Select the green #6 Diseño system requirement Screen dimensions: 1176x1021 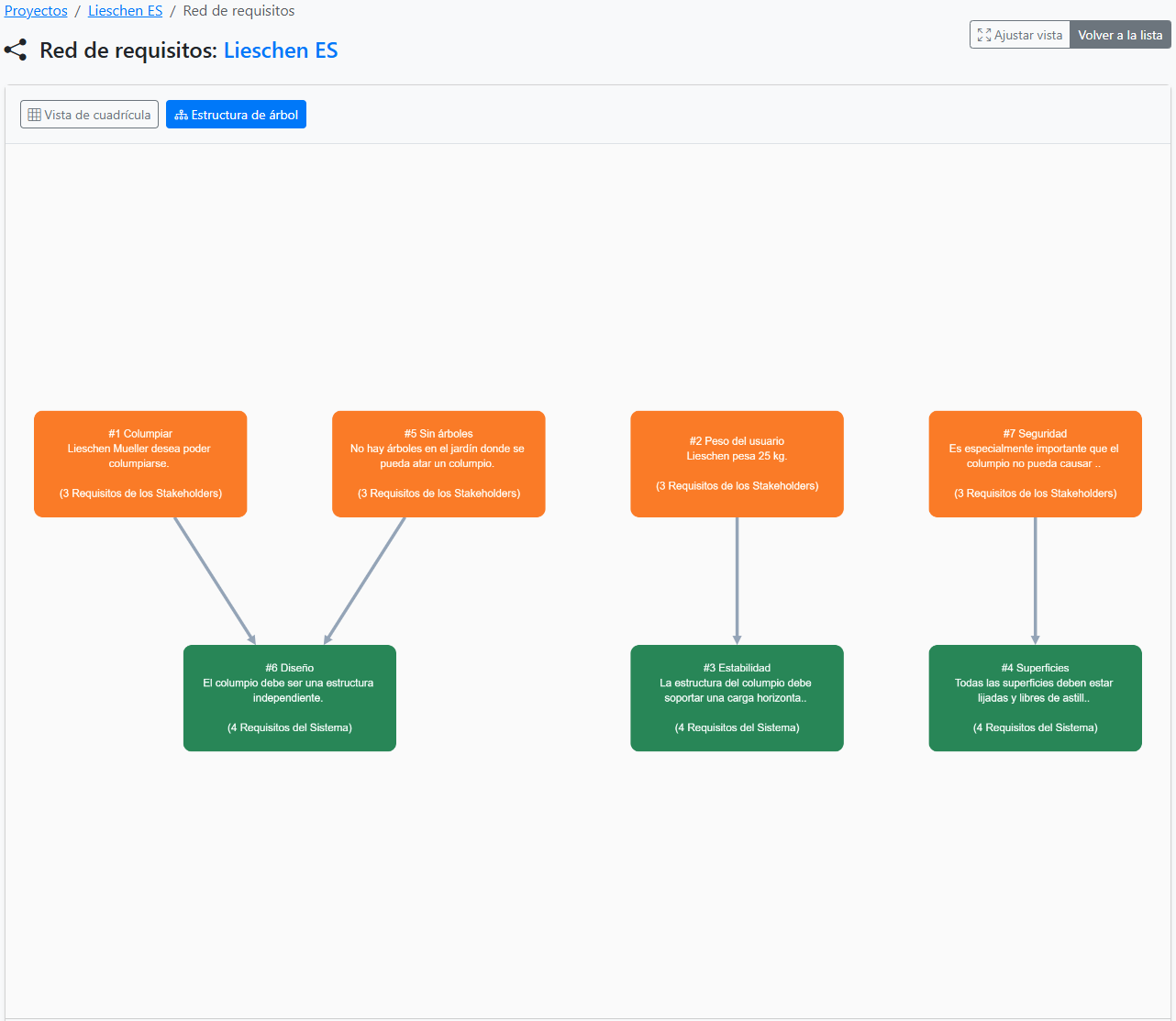pos(289,698)
